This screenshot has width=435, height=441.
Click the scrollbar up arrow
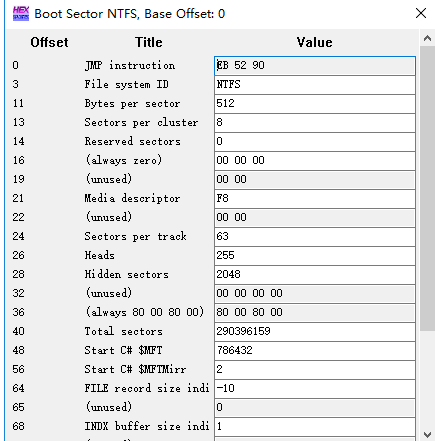click(x=427, y=38)
